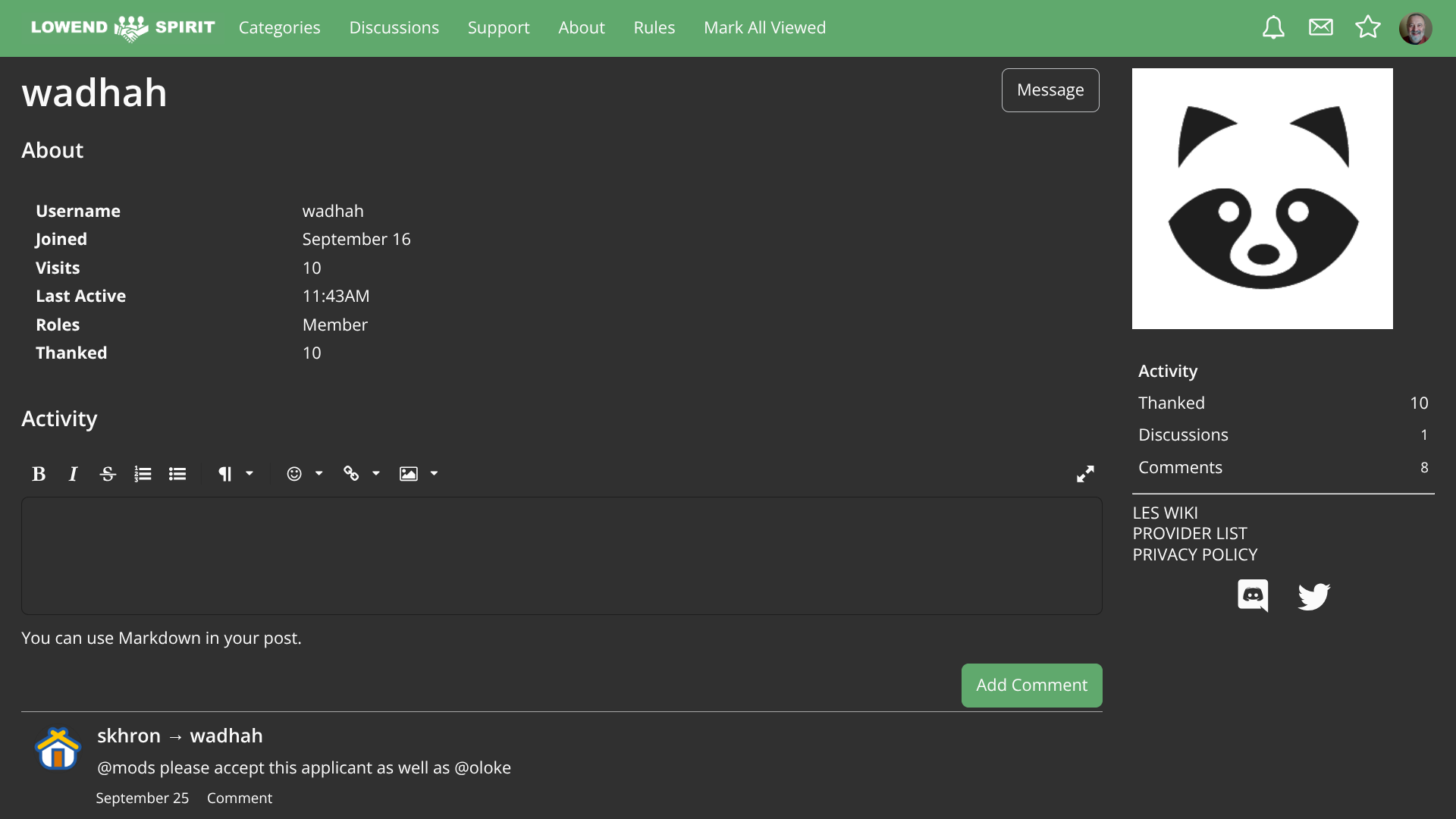Toggle bold formatting in editor
The width and height of the screenshot is (1456, 819).
[x=39, y=474]
